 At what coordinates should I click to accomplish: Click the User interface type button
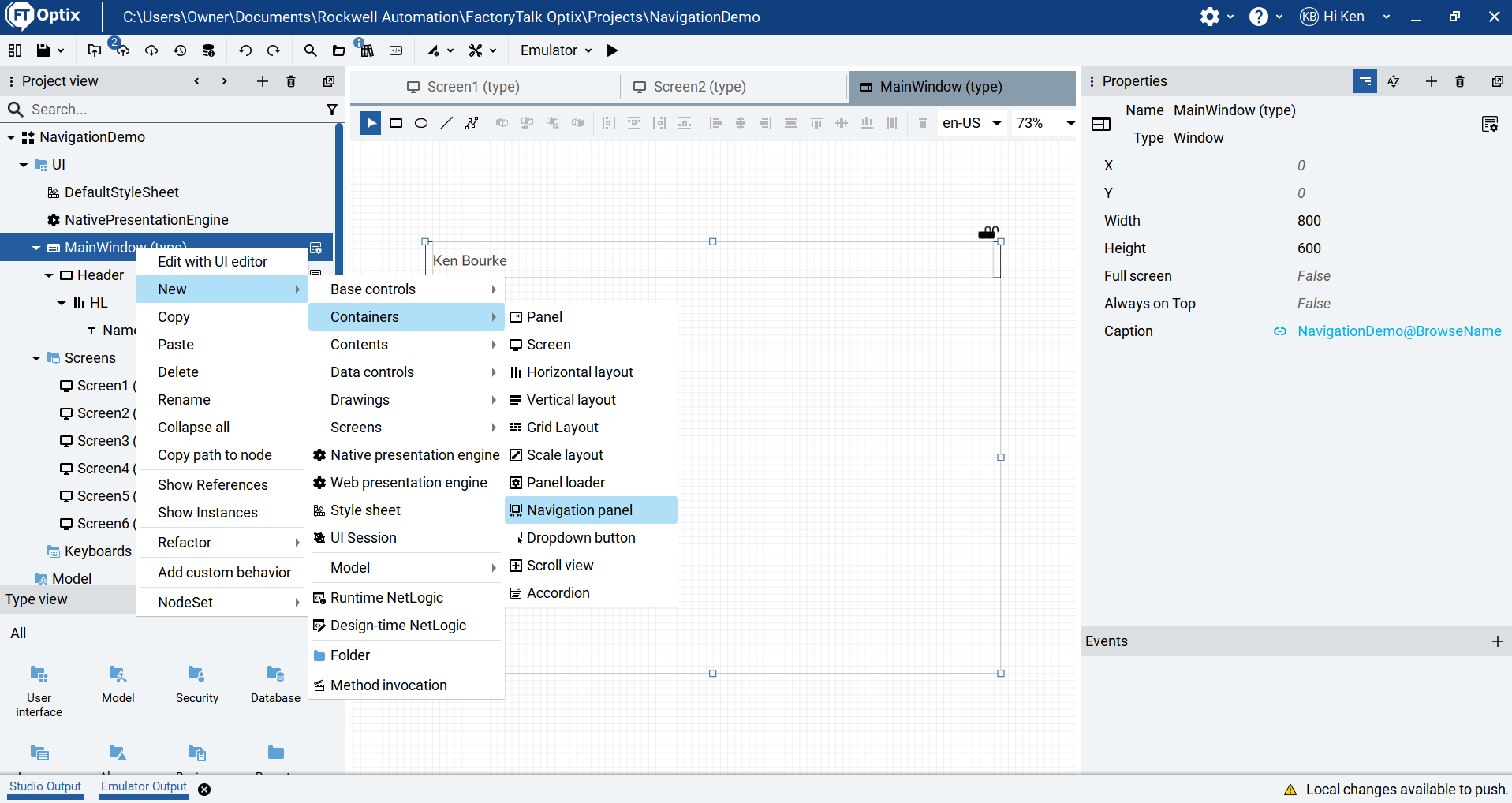pyautogui.click(x=39, y=691)
